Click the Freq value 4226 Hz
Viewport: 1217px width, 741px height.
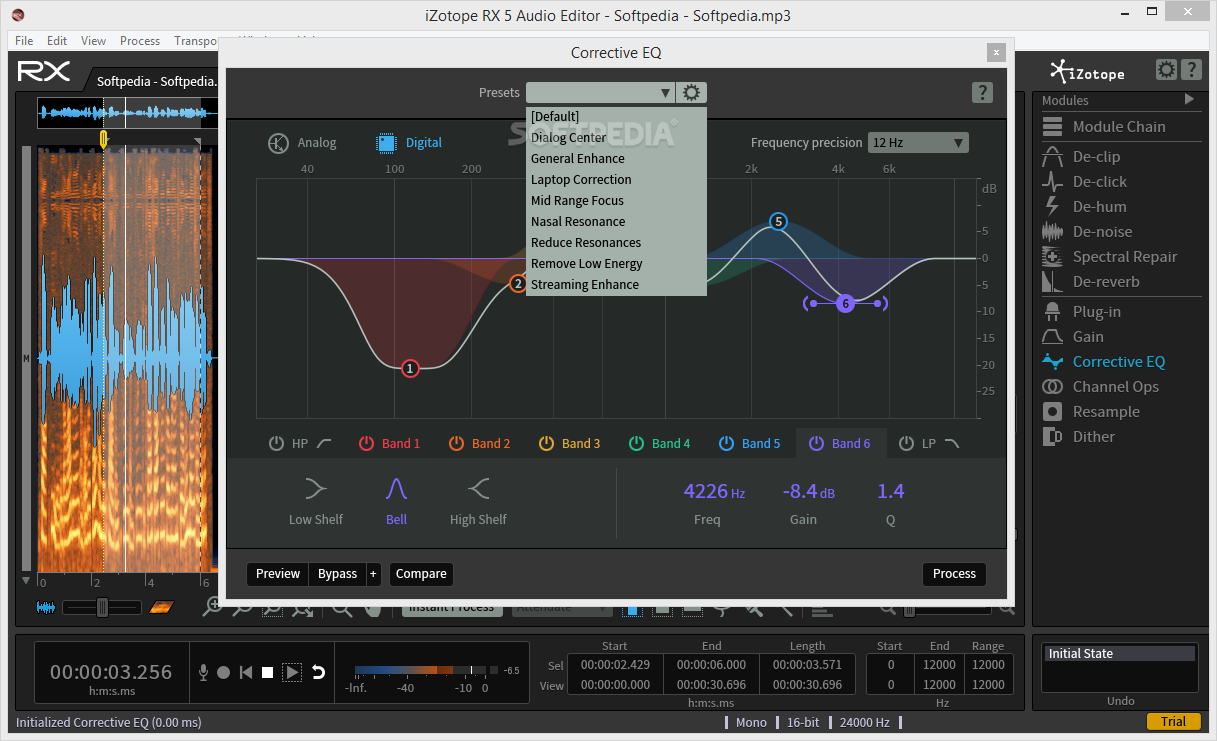tap(714, 491)
